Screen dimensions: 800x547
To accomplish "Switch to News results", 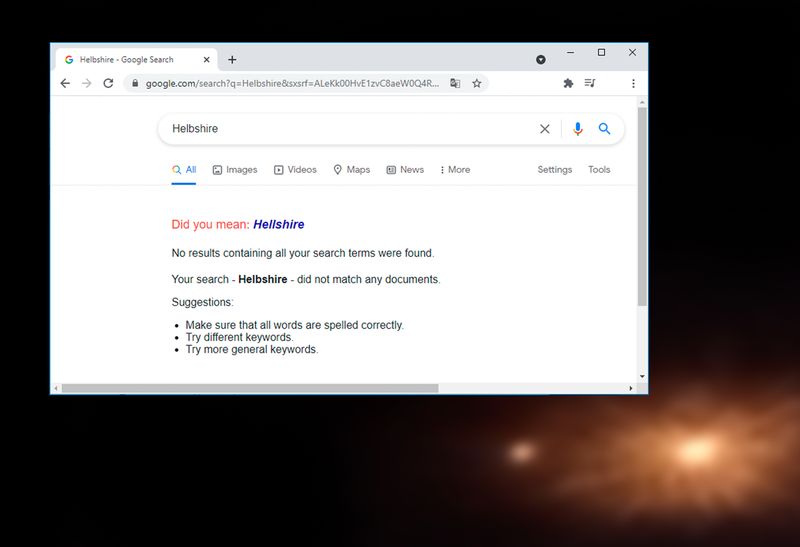I will coord(405,170).
